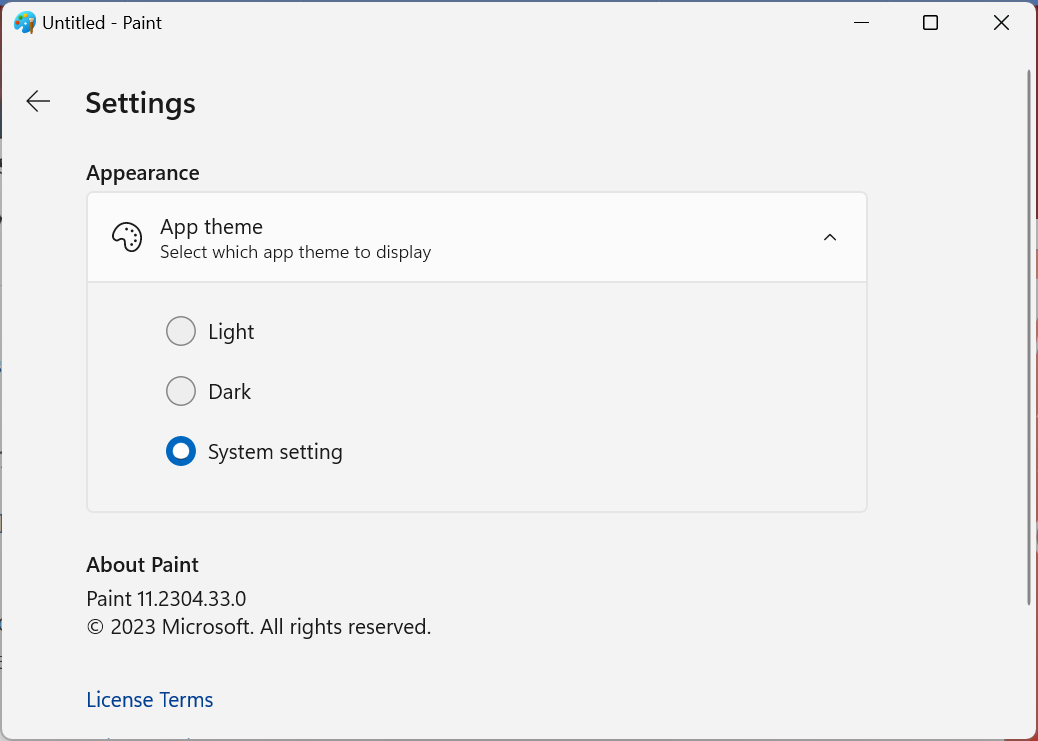Choose the Dark theme radio button
This screenshot has width=1038, height=741.
(181, 391)
